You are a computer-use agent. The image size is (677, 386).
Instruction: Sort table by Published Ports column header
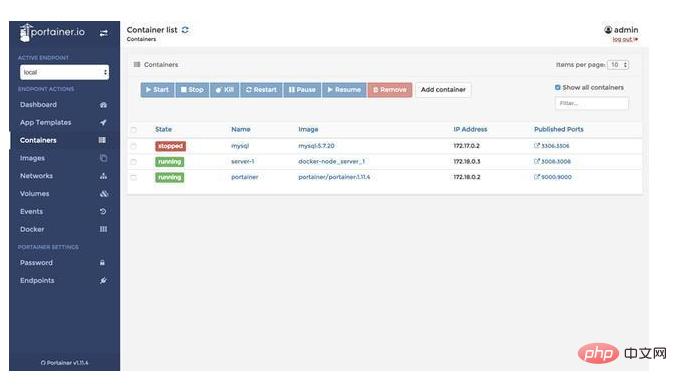(559, 129)
